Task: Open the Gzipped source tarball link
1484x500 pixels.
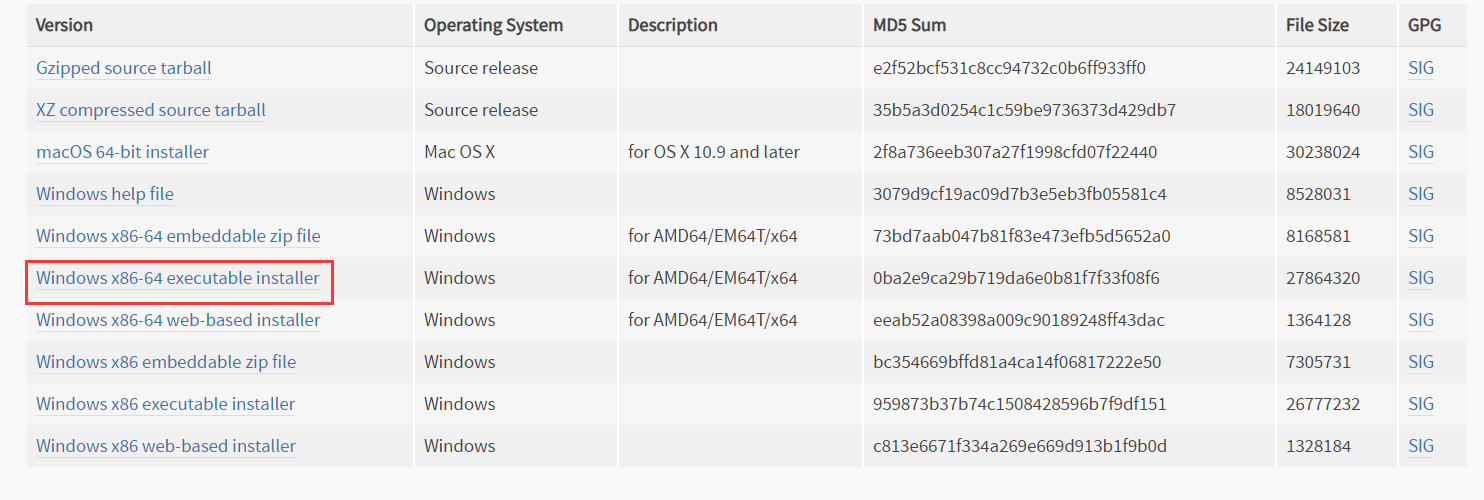Action: pyautogui.click(x=124, y=68)
